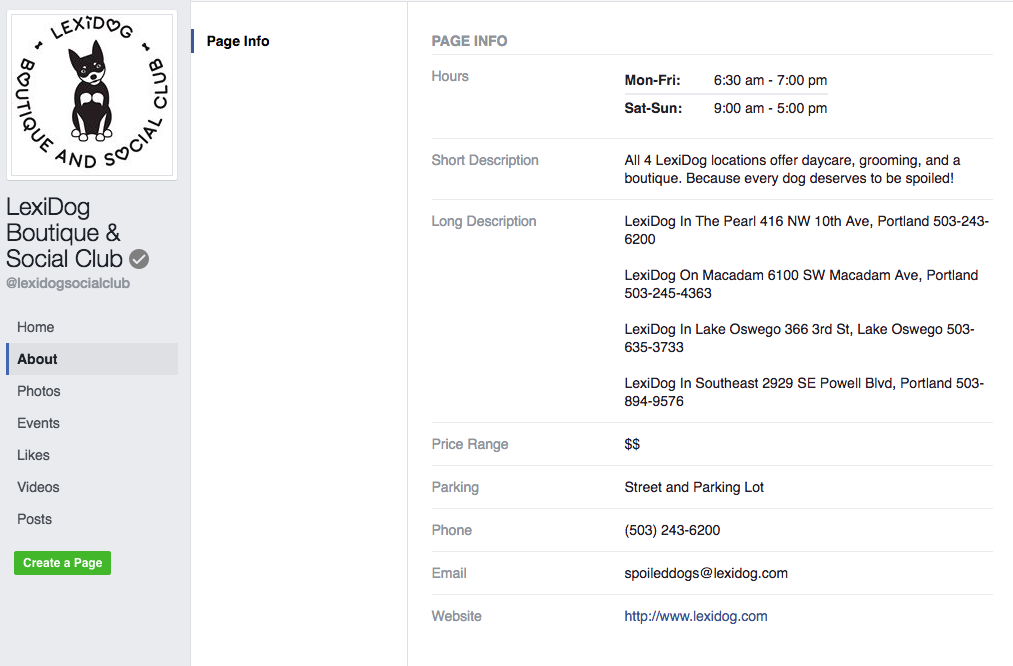Click the LexiDog On Macadam address

(x=801, y=284)
